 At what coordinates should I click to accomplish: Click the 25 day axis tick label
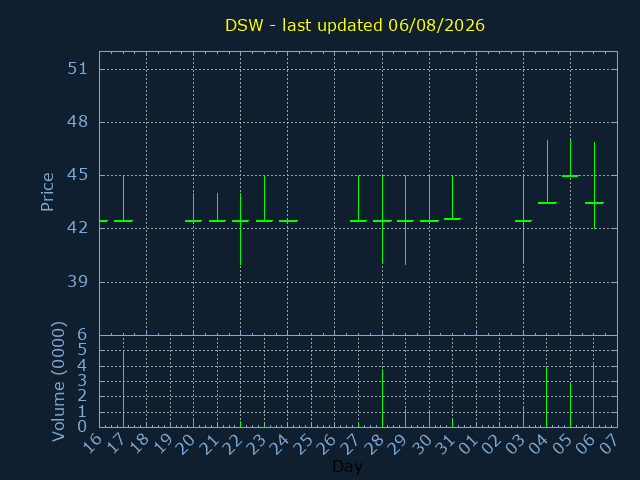click(303, 444)
